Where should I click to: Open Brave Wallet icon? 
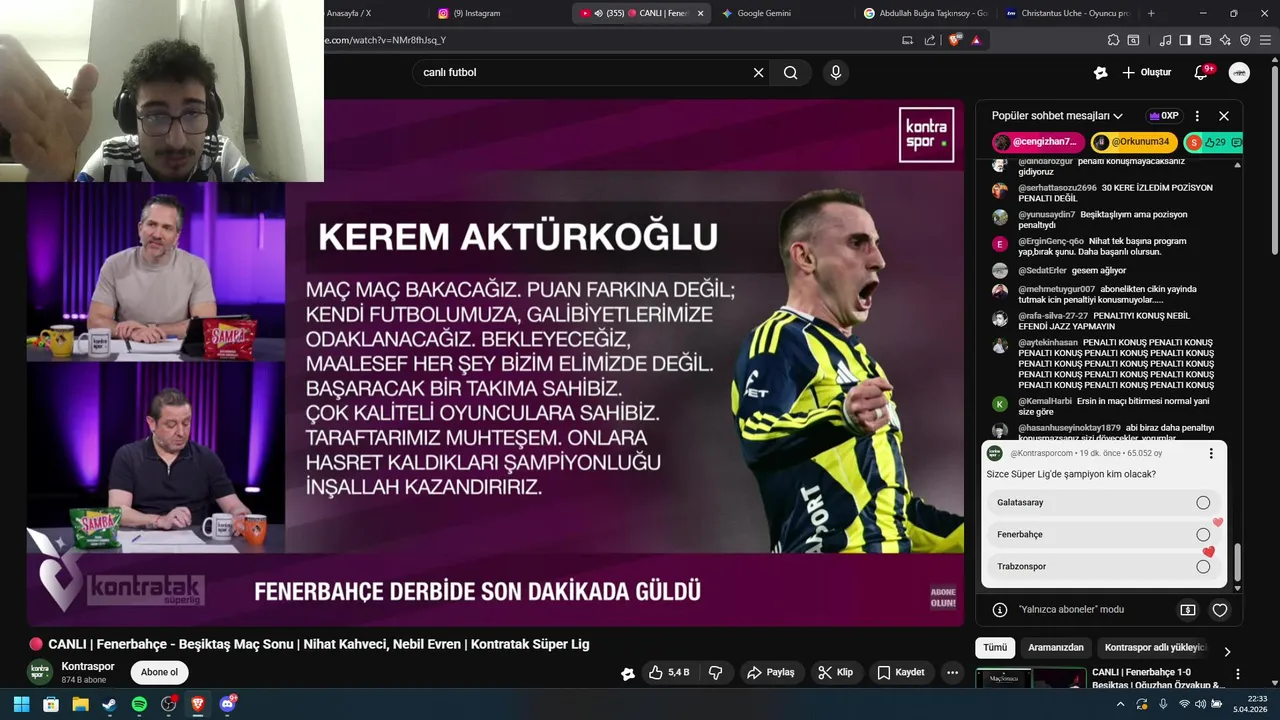pos(1205,40)
